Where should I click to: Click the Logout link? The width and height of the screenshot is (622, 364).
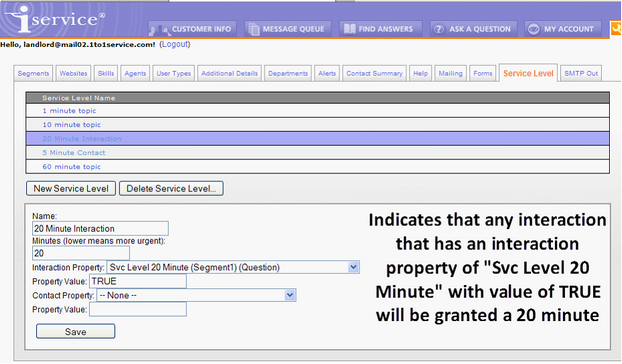(175, 44)
